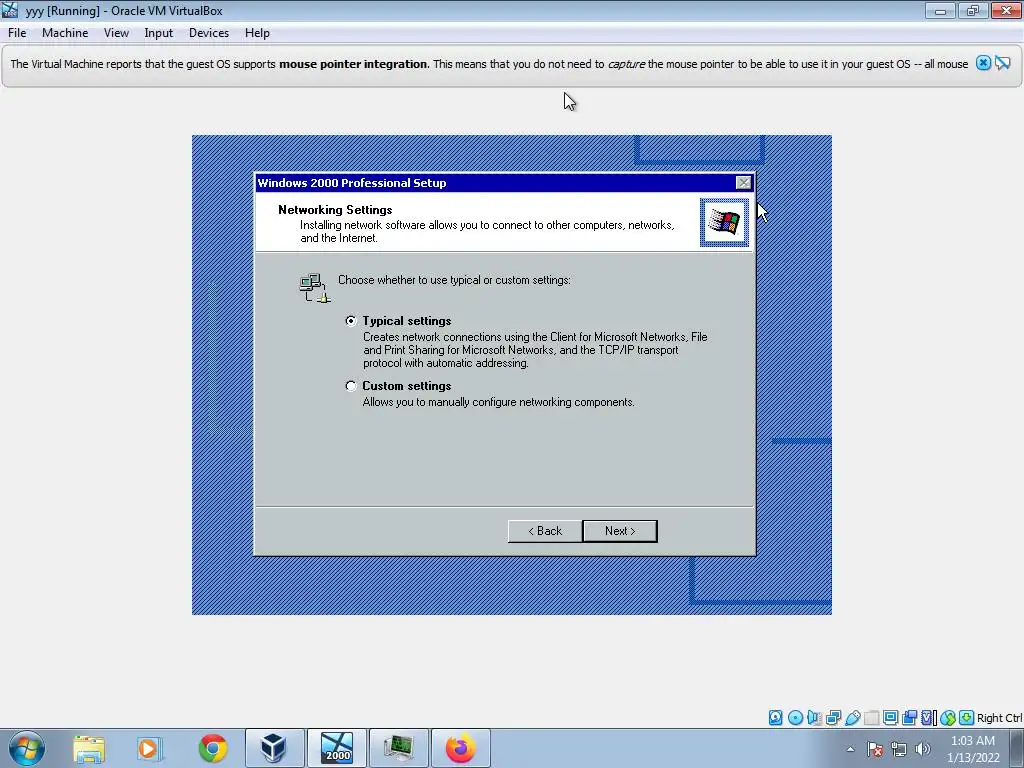This screenshot has height=768, width=1024.
Task: Click the network computers icon in setup
Action: (x=315, y=288)
